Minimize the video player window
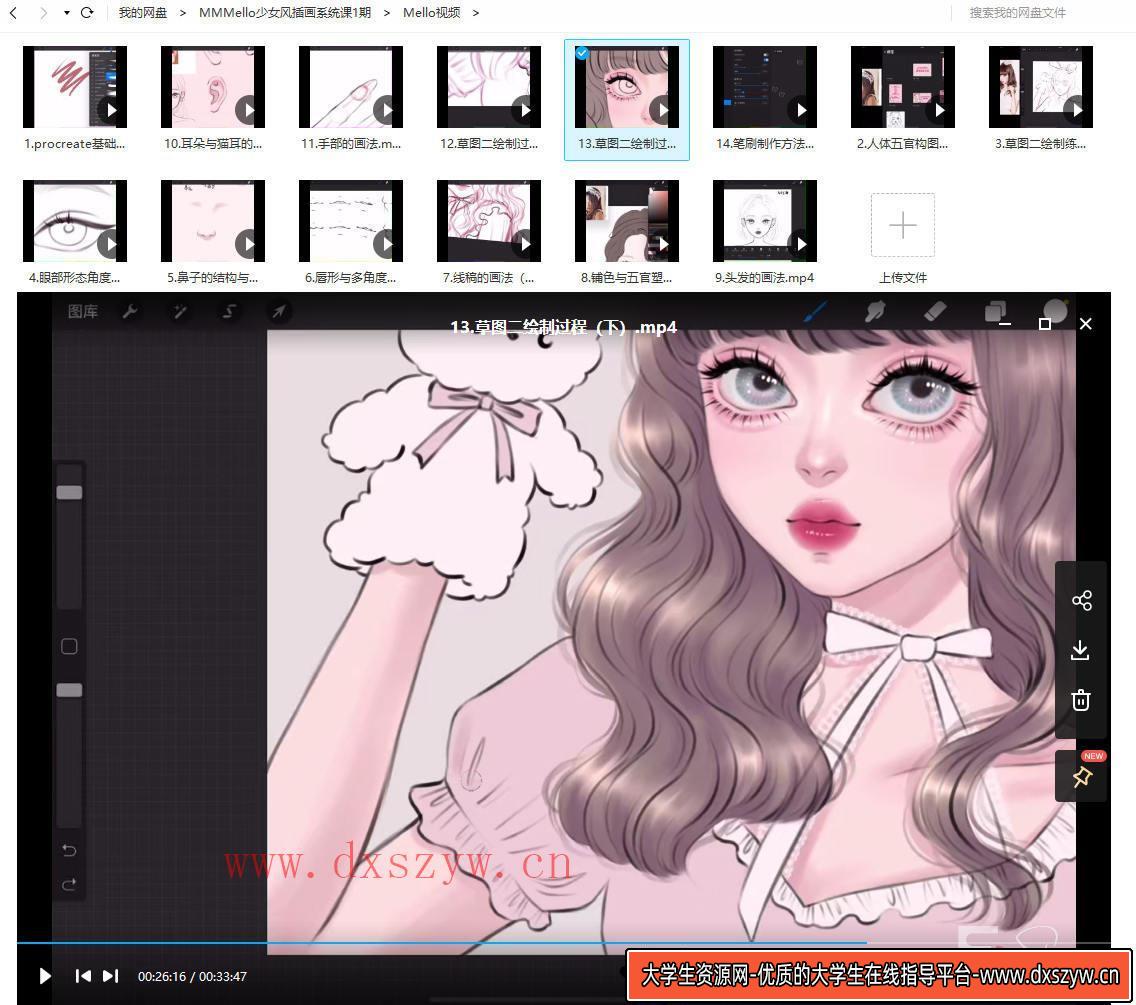The width and height of the screenshot is (1136, 1005). tap(1005, 324)
